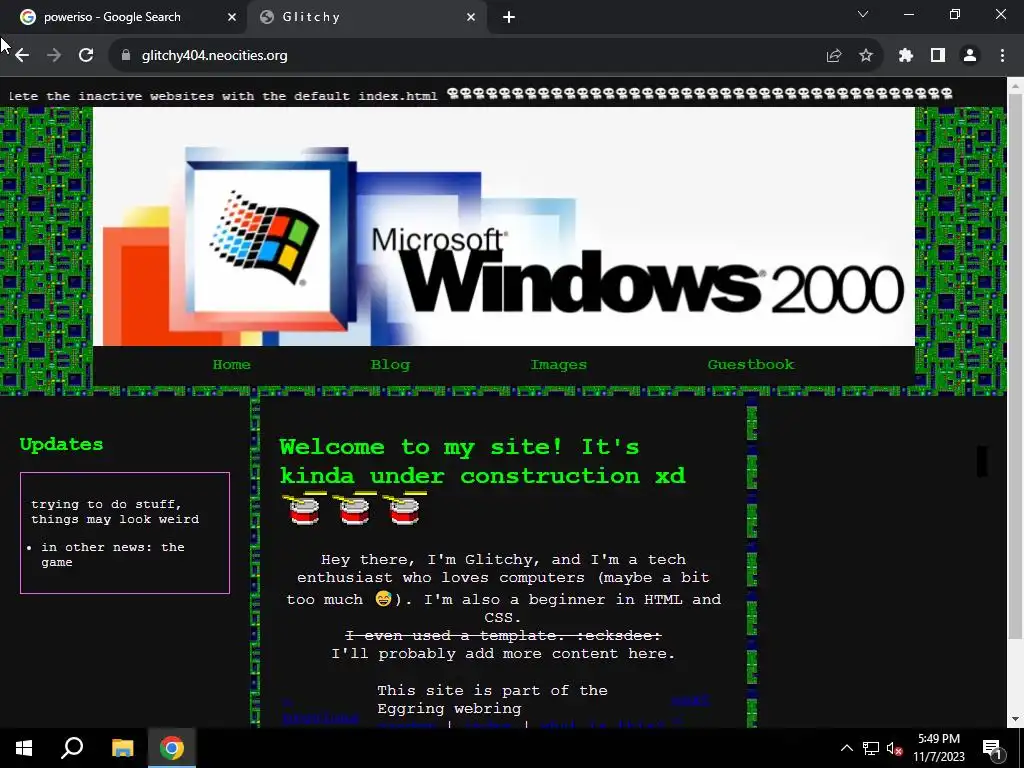Close the Glitchy tab

click(471, 17)
